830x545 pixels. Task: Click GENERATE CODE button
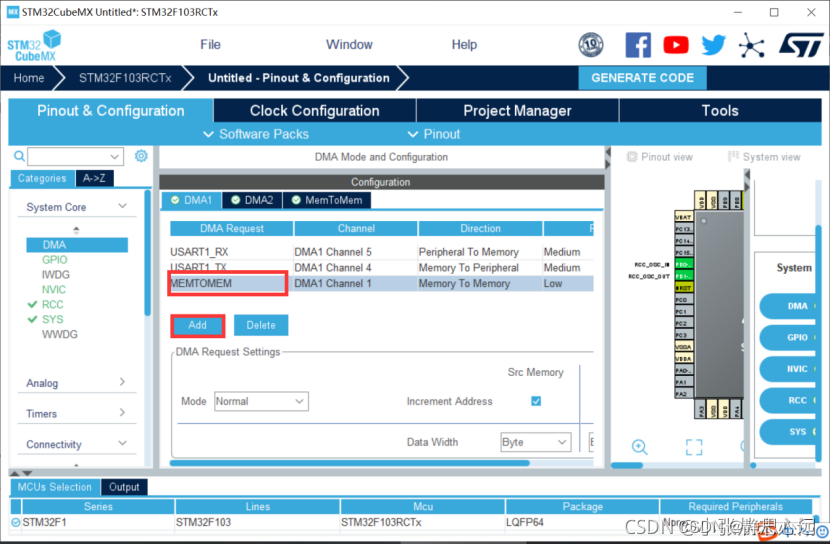click(642, 78)
